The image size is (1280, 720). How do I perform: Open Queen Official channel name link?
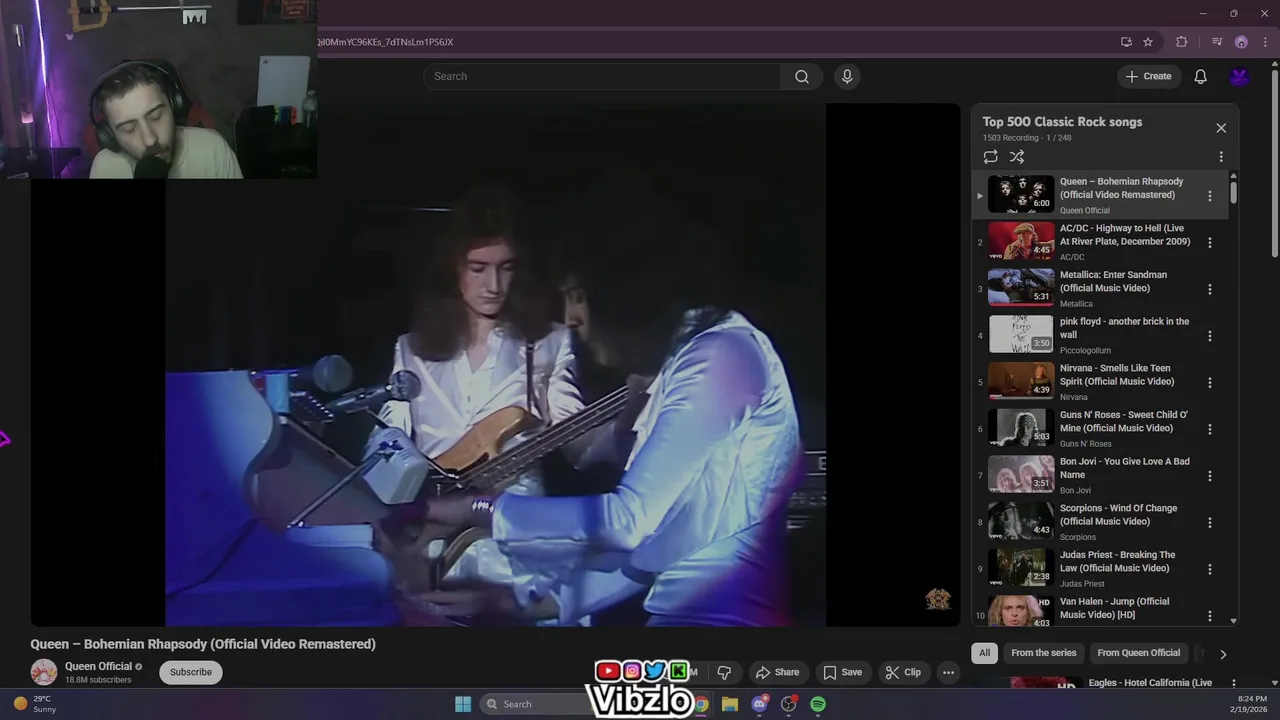point(98,666)
